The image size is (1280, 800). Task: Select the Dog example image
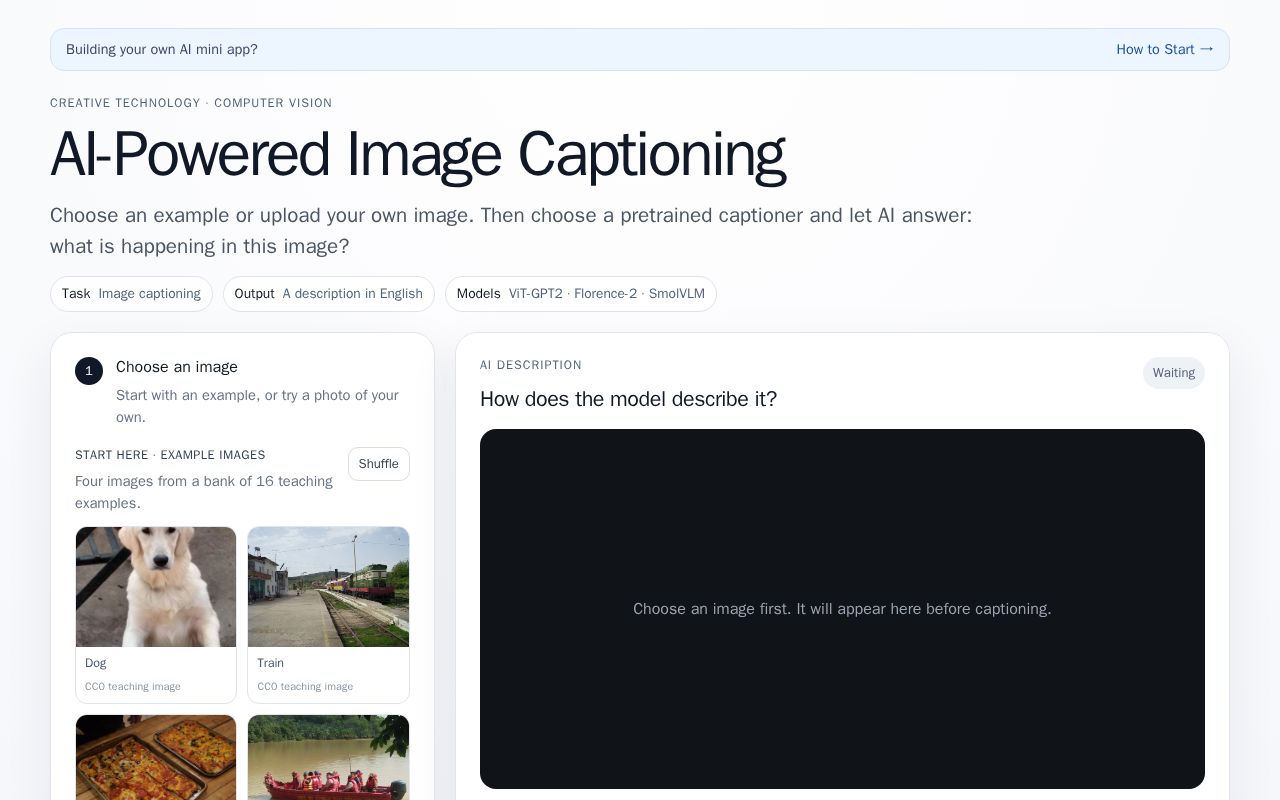click(x=156, y=615)
